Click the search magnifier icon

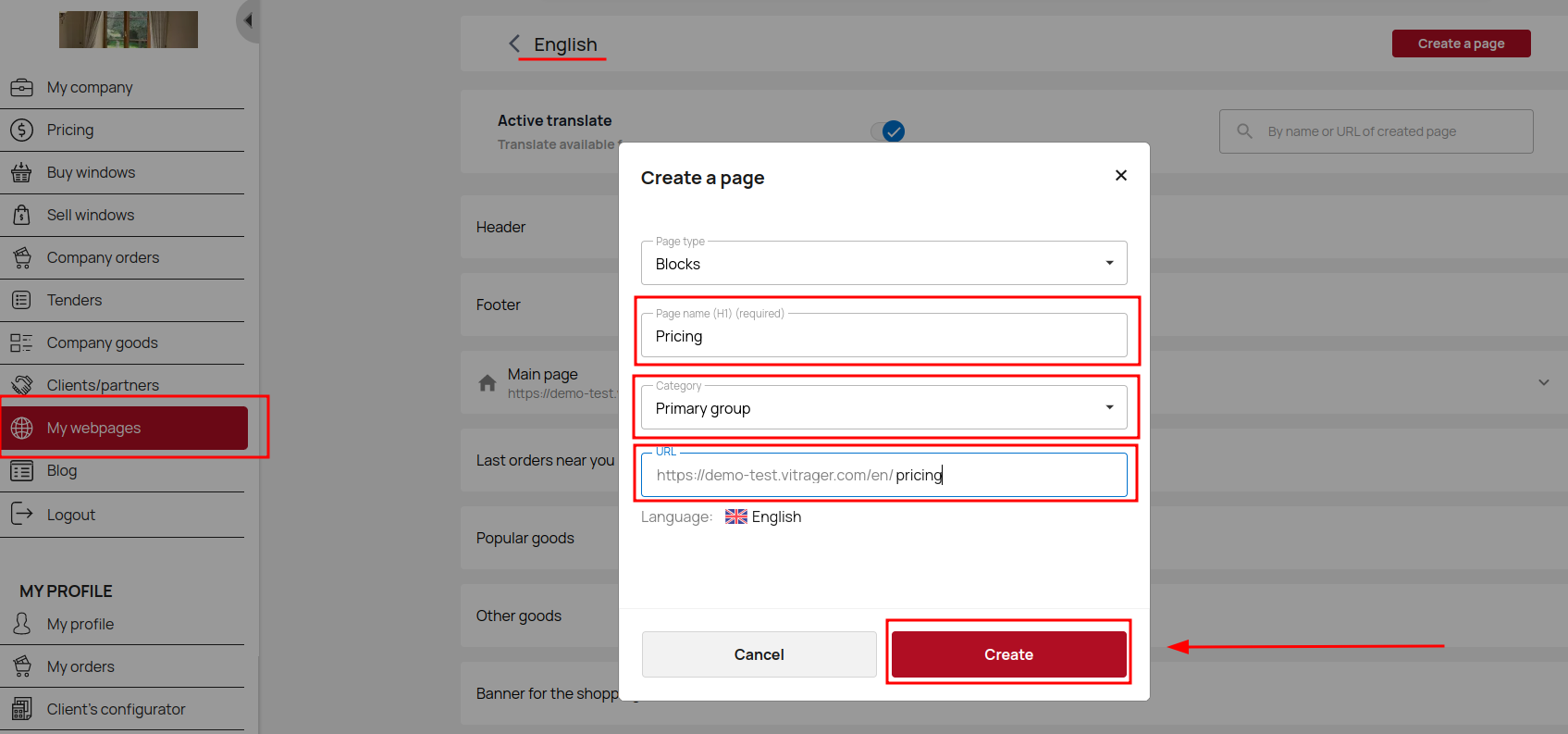point(1244,131)
